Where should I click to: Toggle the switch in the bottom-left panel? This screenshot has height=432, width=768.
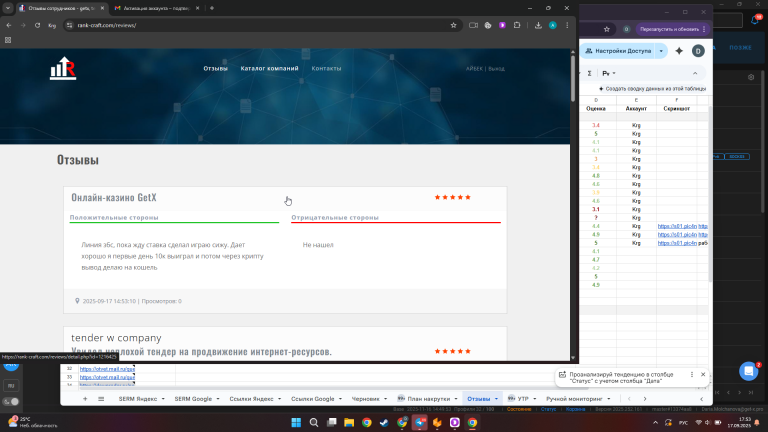11,402
